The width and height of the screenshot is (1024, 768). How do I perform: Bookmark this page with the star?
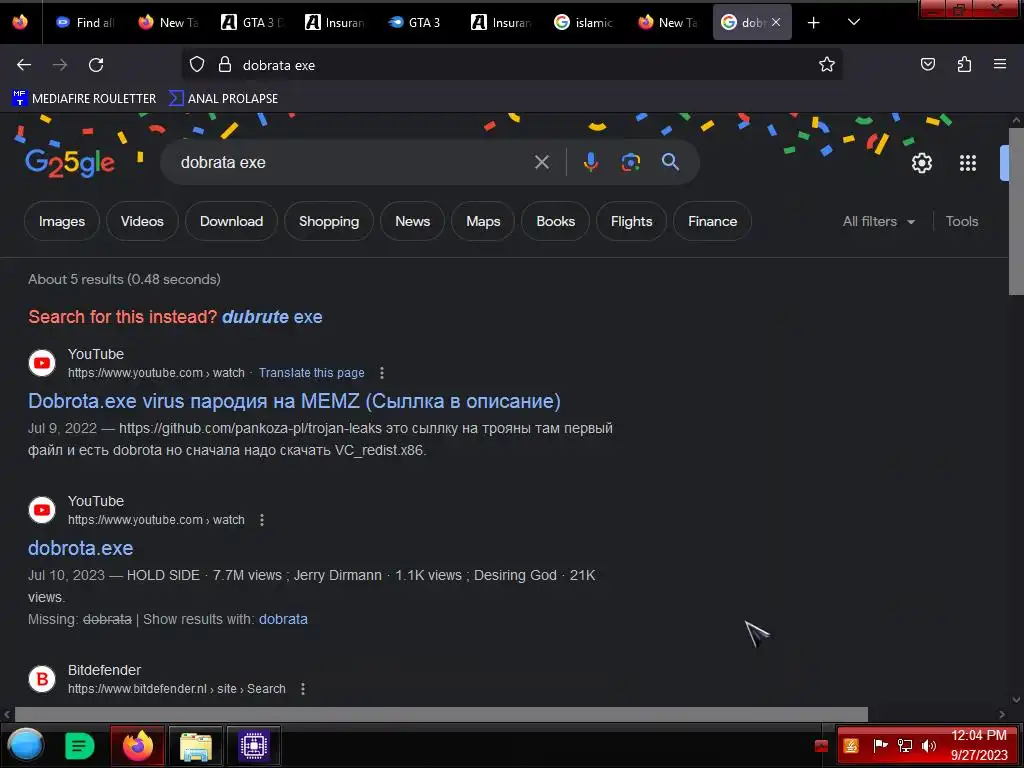tap(827, 65)
